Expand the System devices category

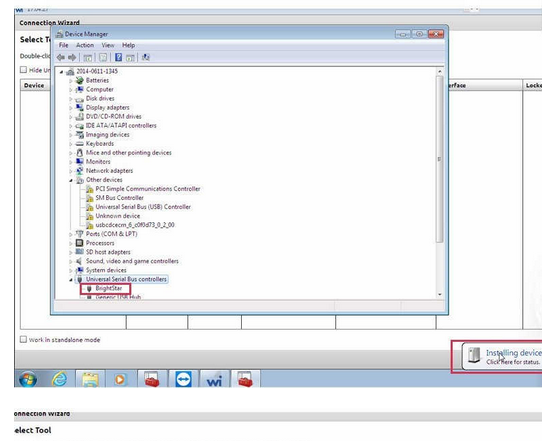(x=71, y=270)
